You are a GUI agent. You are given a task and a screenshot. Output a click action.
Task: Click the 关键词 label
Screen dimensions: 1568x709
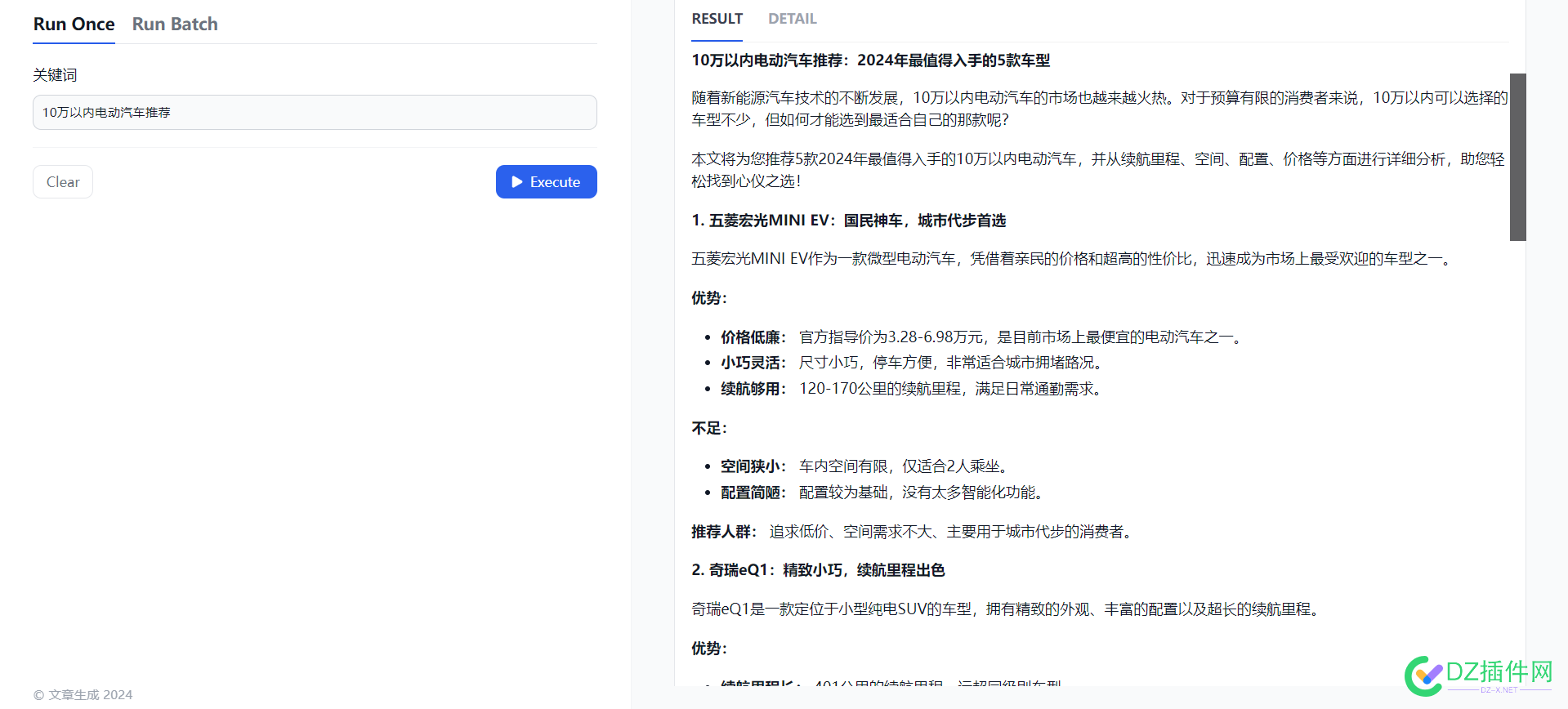point(55,75)
